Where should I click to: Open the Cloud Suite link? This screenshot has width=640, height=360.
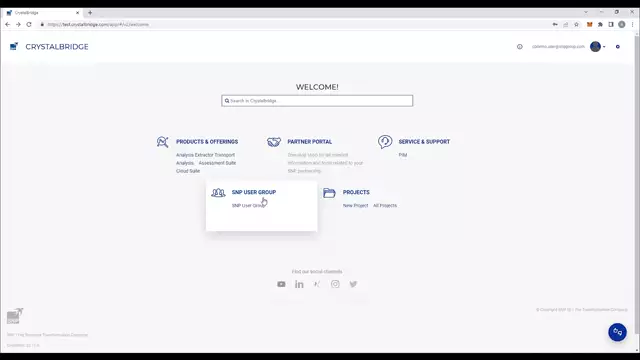click(188, 171)
